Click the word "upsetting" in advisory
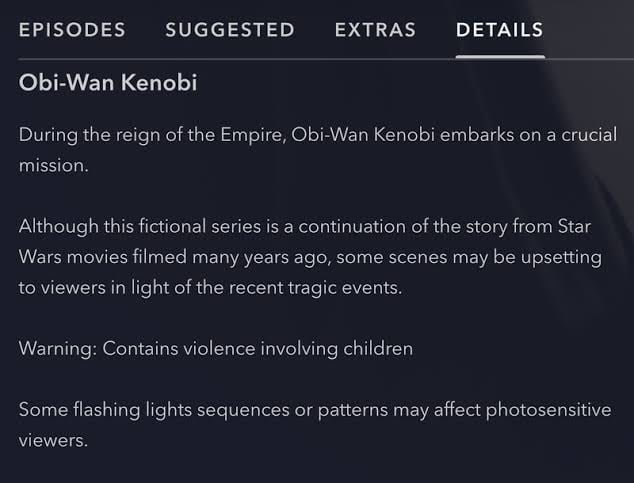 pos(561,257)
